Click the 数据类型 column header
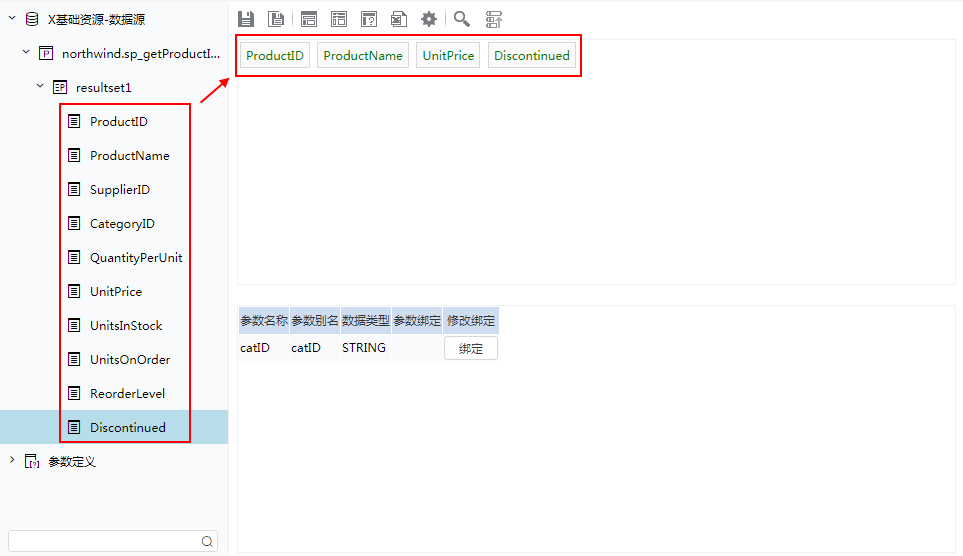The height and width of the screenshot is (556, 963). click(366, 321)
